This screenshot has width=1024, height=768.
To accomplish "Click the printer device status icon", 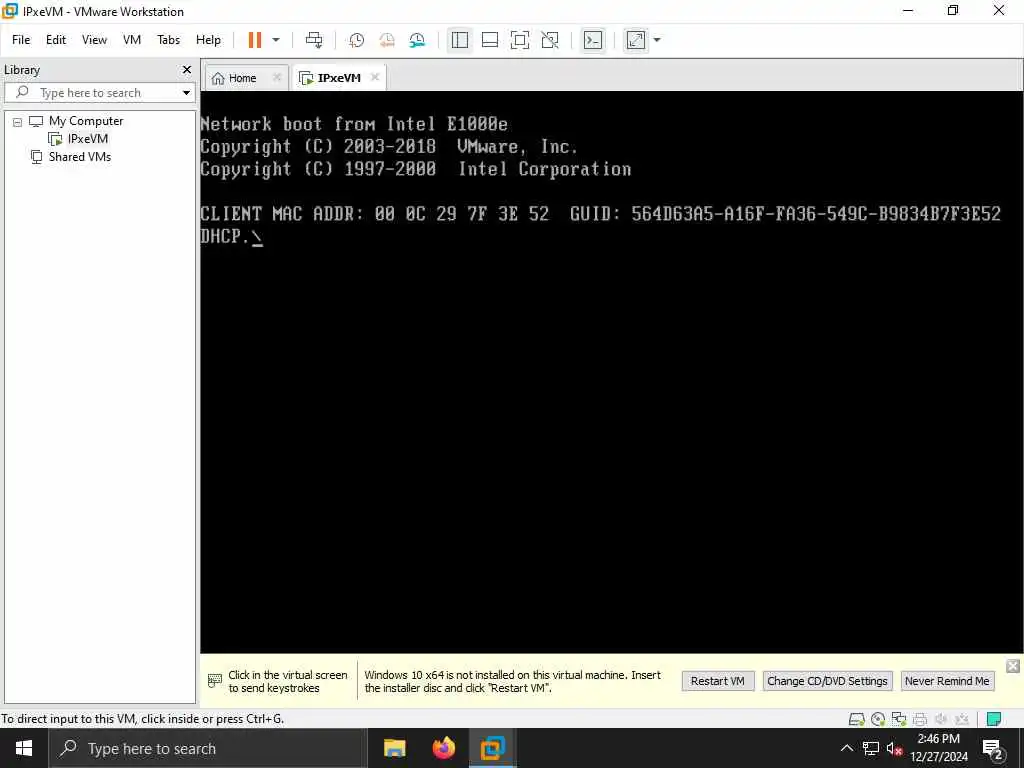I will 920,719.
